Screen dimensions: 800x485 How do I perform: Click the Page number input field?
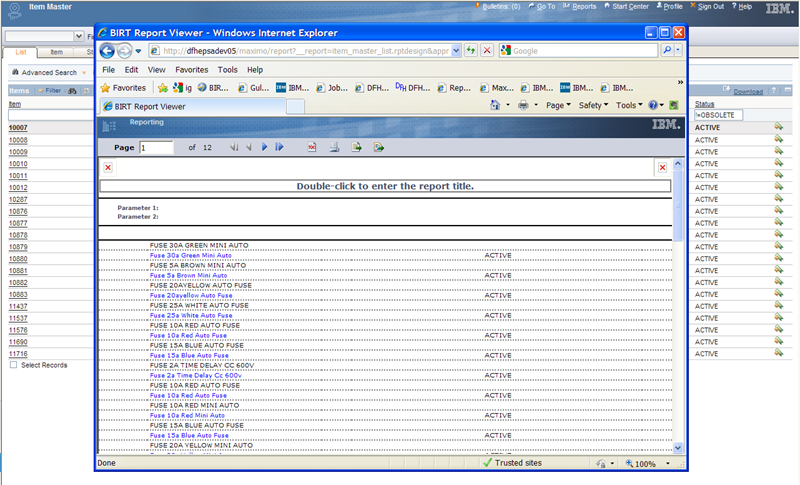(x=156, y=147)
